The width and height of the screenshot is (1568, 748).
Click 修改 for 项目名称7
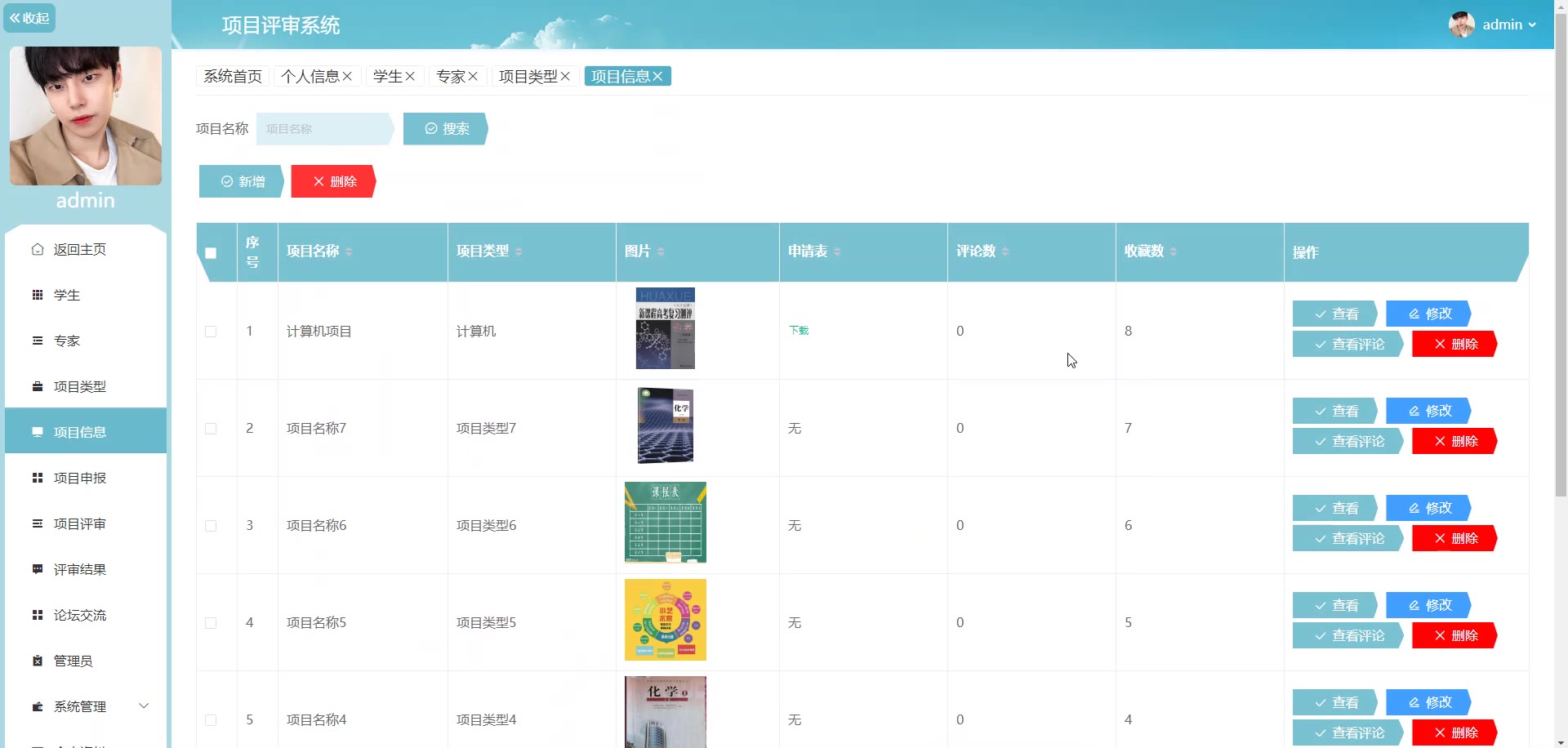coord(1429,411)
